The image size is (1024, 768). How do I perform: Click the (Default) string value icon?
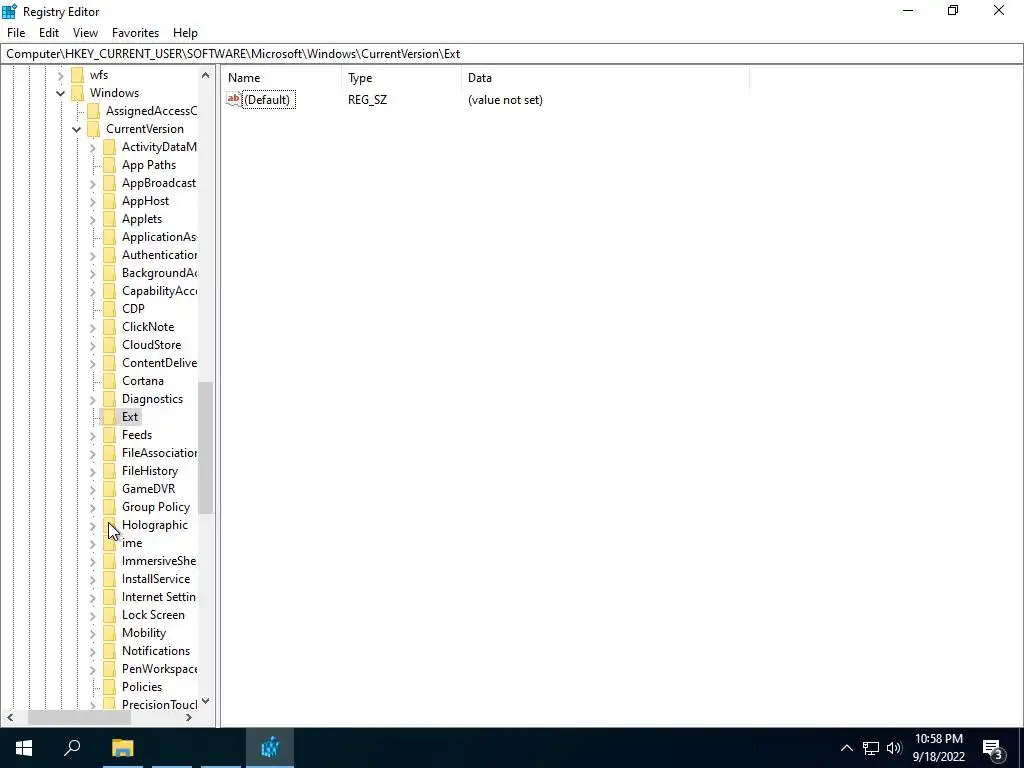tap(233, 99)
